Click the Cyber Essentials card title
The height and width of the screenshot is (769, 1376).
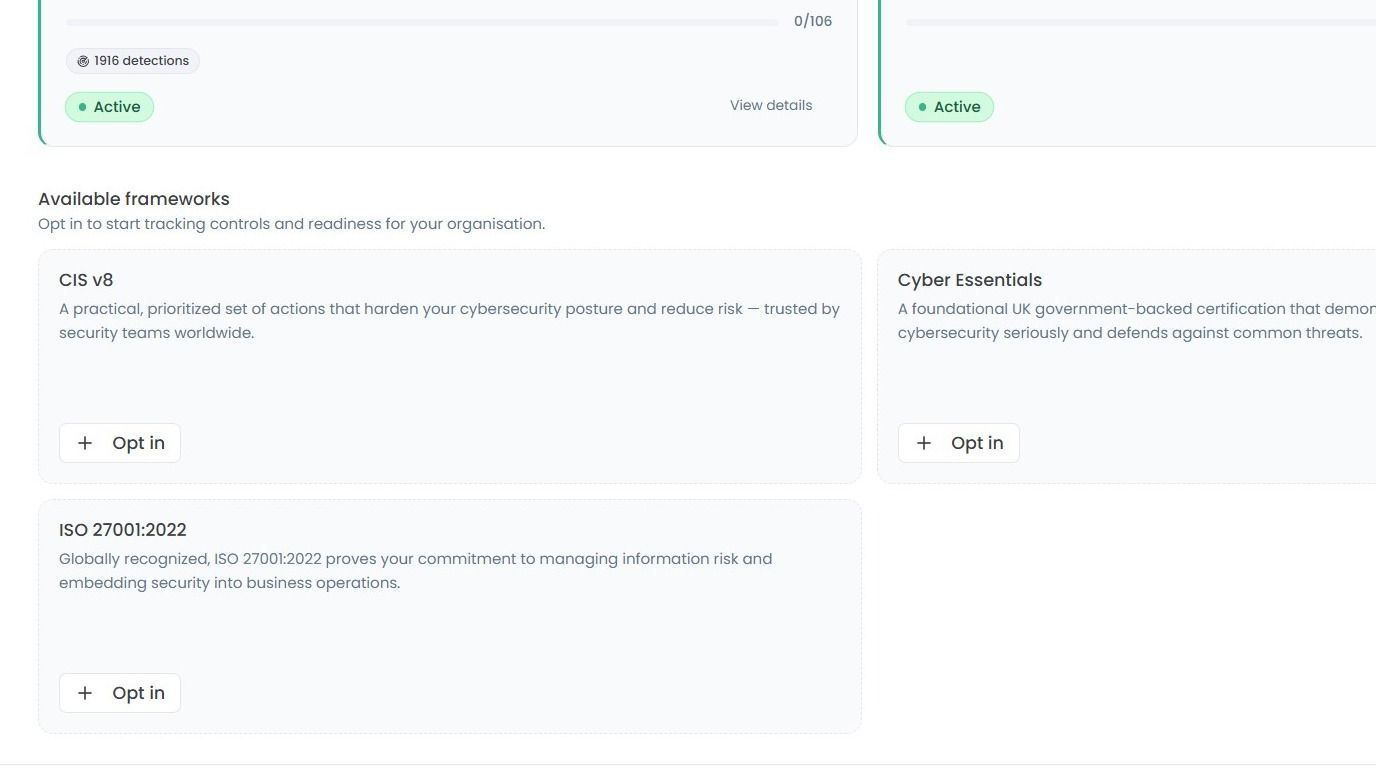(970, 280)
